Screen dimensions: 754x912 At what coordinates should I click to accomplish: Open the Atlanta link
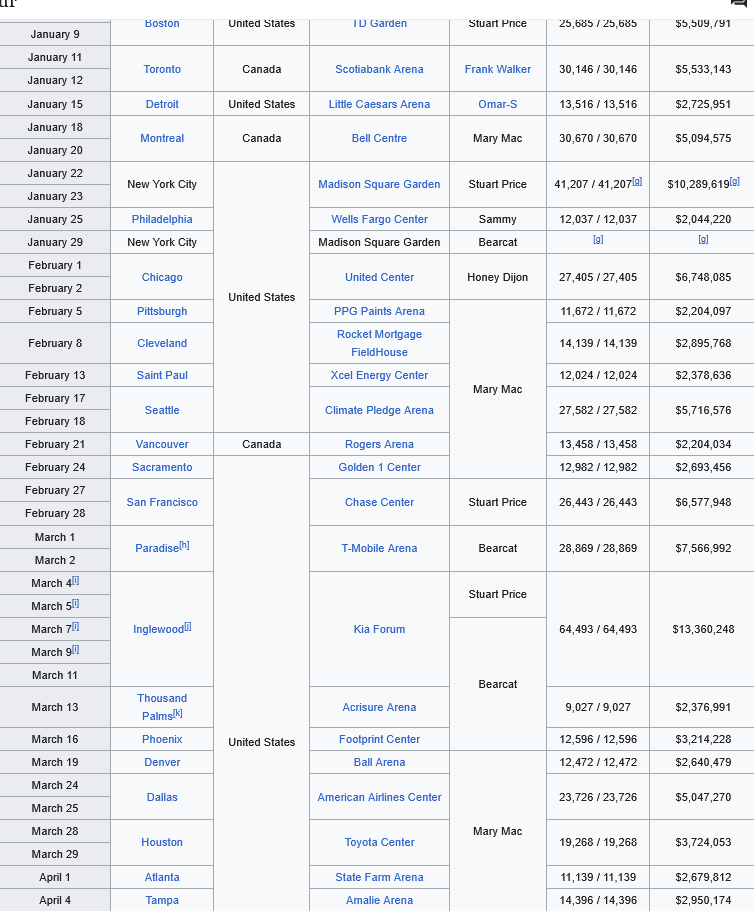click(x=162, y=877)
